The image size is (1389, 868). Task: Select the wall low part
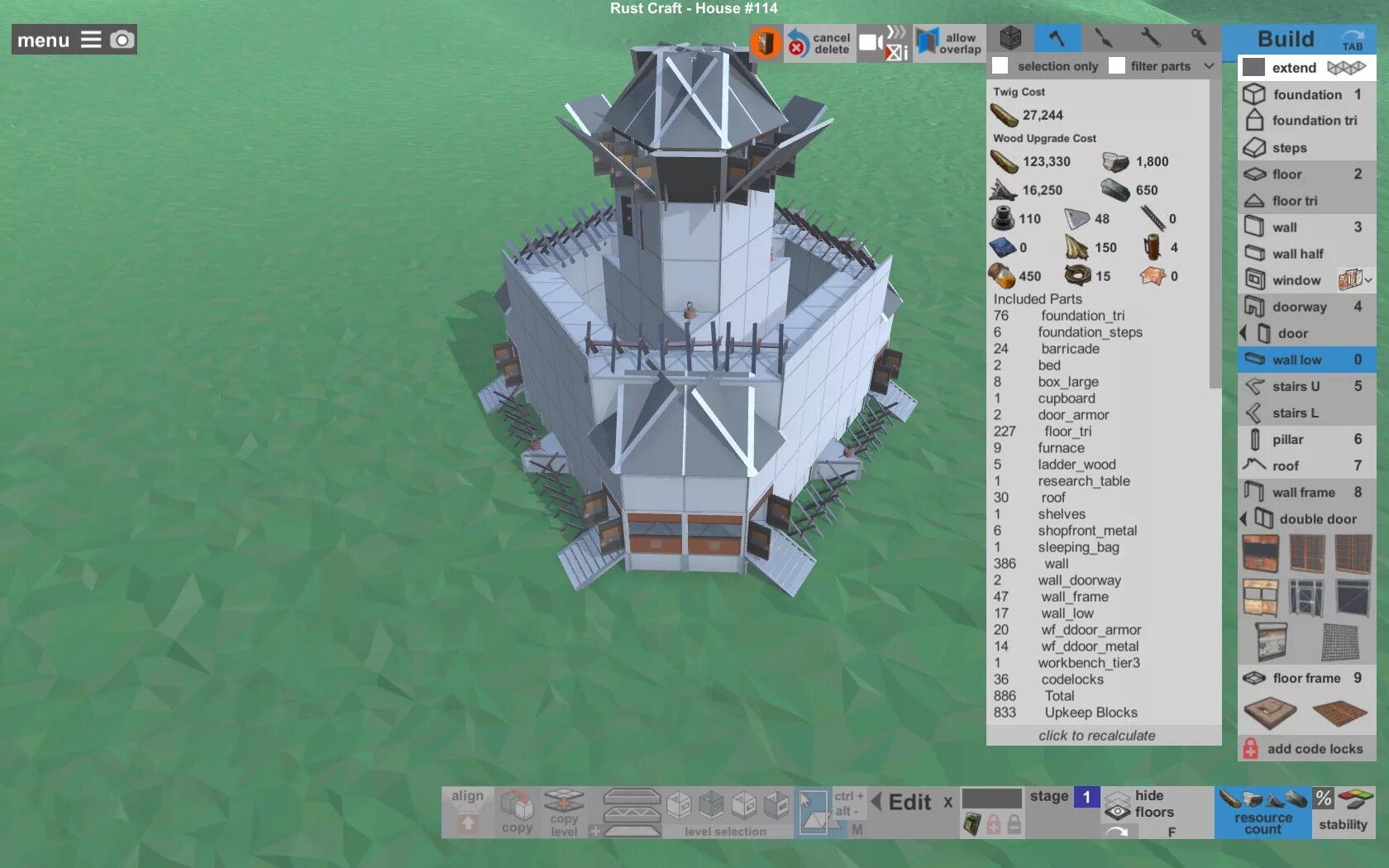pos(1306,360)
